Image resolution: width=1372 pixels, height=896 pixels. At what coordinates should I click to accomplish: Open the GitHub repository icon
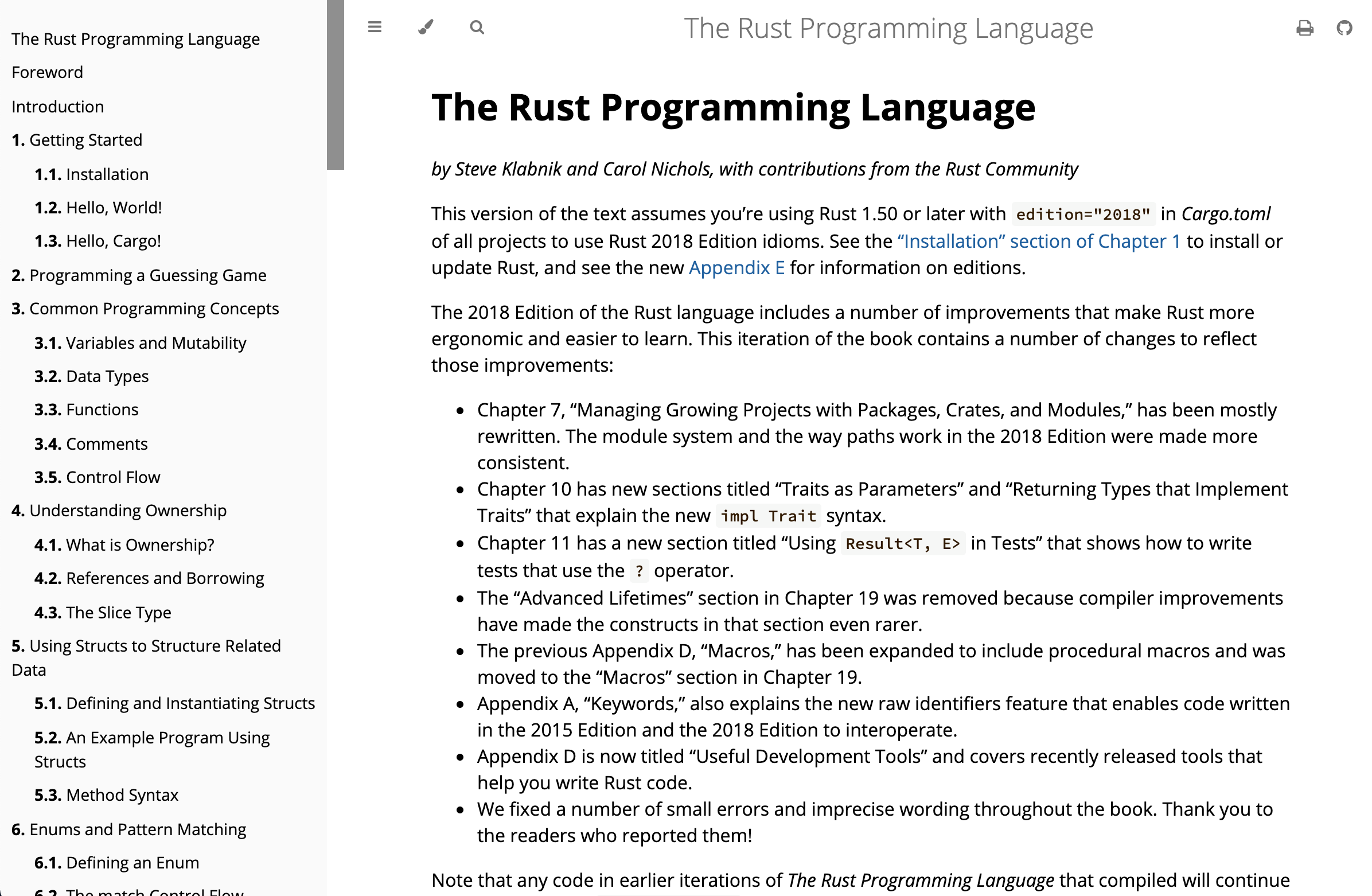pos(1344,28)
